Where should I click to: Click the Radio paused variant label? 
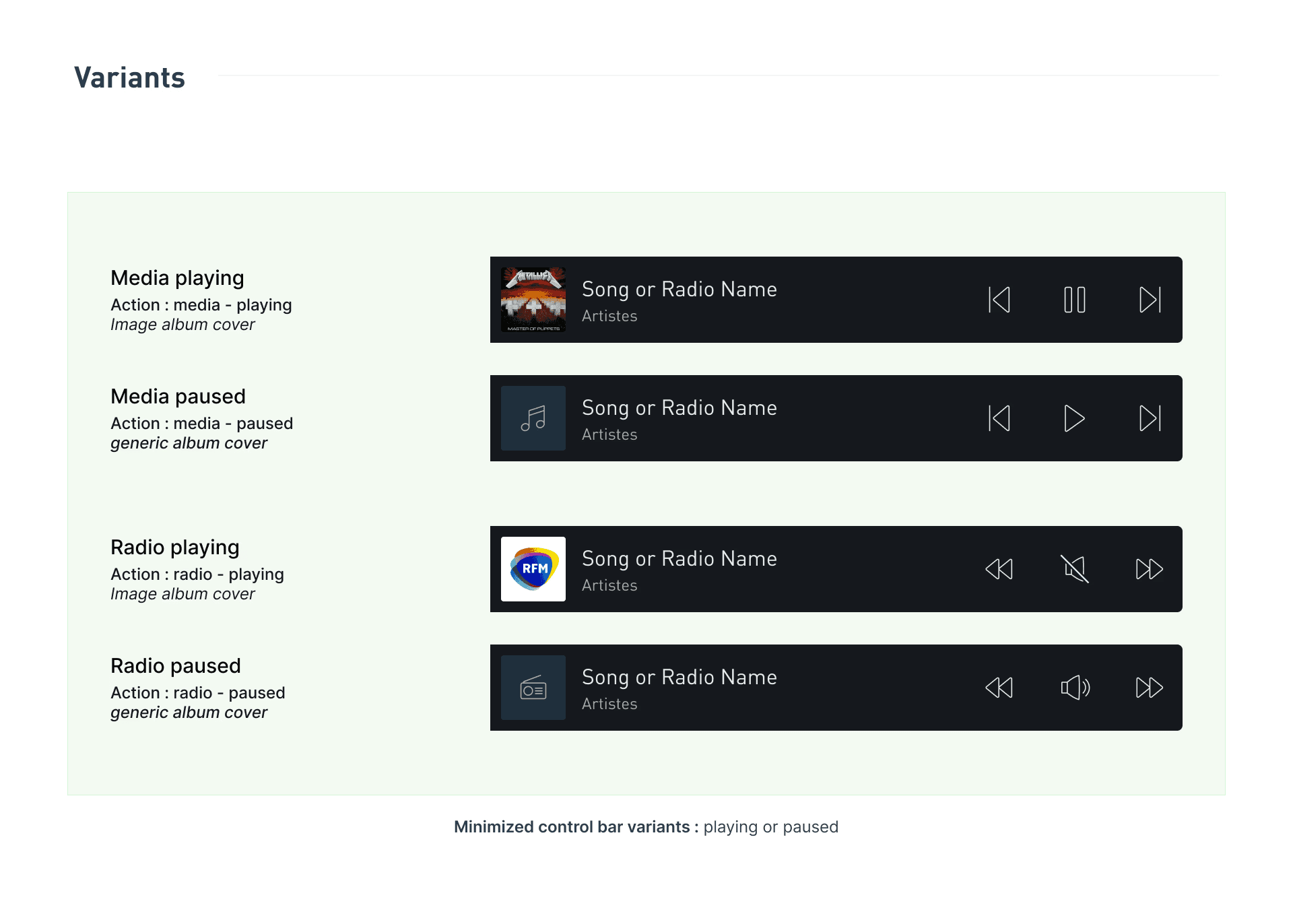click(x=176, y=665)
